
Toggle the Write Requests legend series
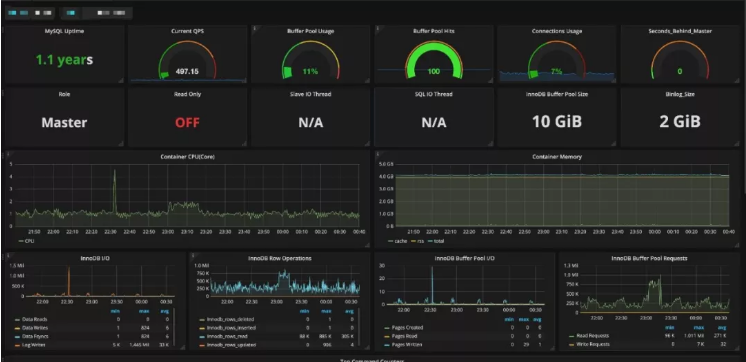(592, 344)
